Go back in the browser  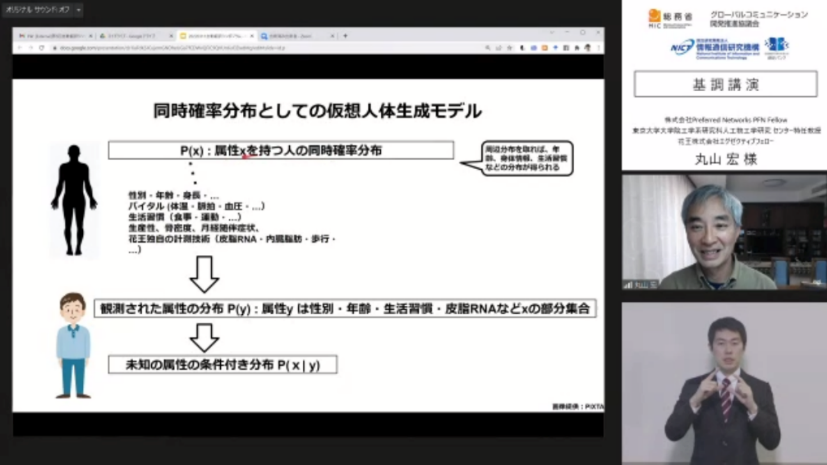(x=20, y=47)
